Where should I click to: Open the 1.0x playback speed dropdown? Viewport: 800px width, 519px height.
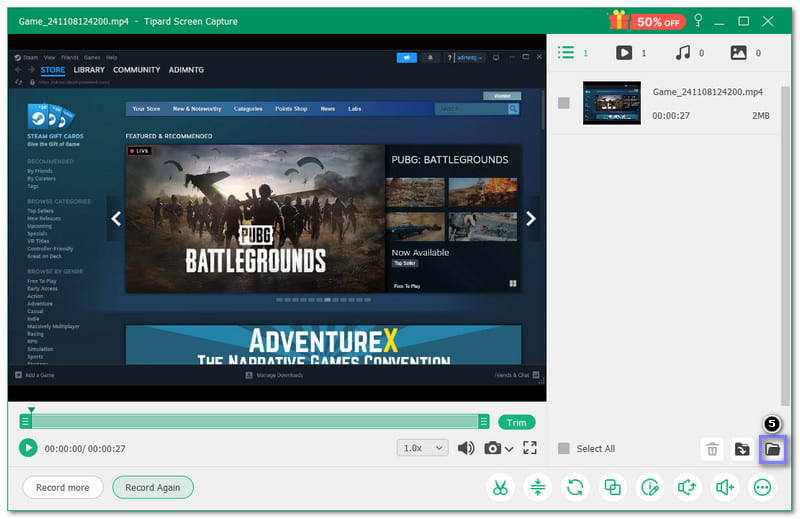coord(422,448)
